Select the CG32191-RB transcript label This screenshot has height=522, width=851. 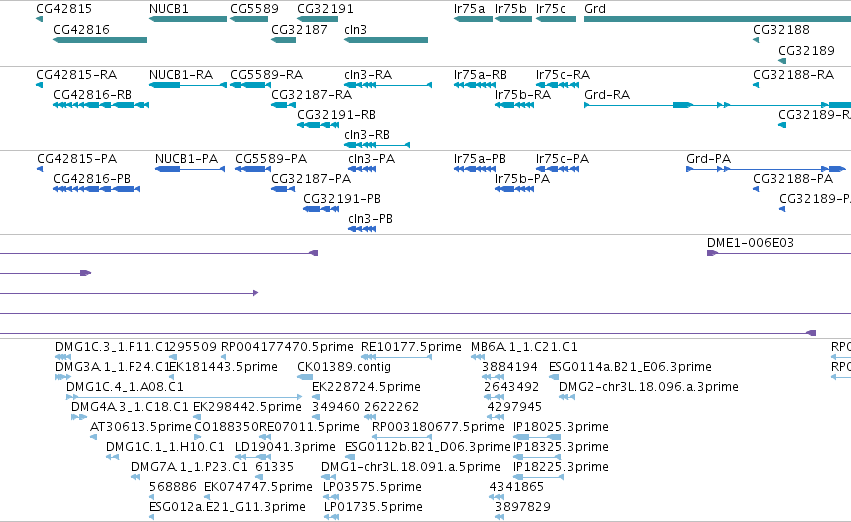(336, 114)
